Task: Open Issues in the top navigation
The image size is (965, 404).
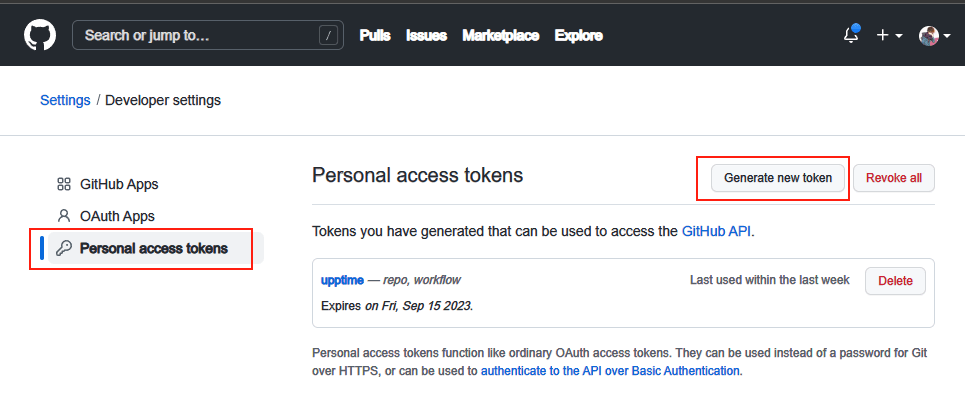Action: pyautogui.click(x=426, y=36)
